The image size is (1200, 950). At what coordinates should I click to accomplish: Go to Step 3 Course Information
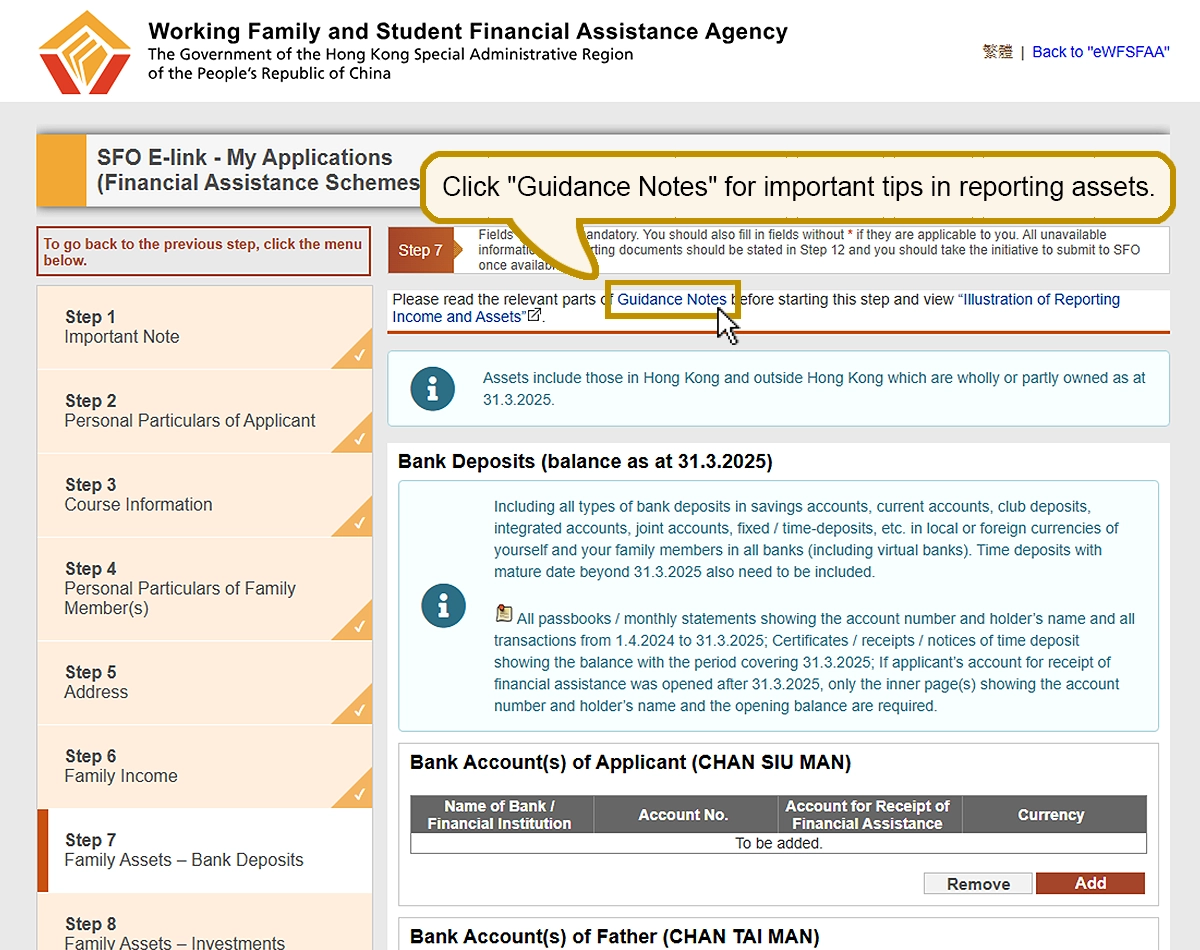(204, 495)
